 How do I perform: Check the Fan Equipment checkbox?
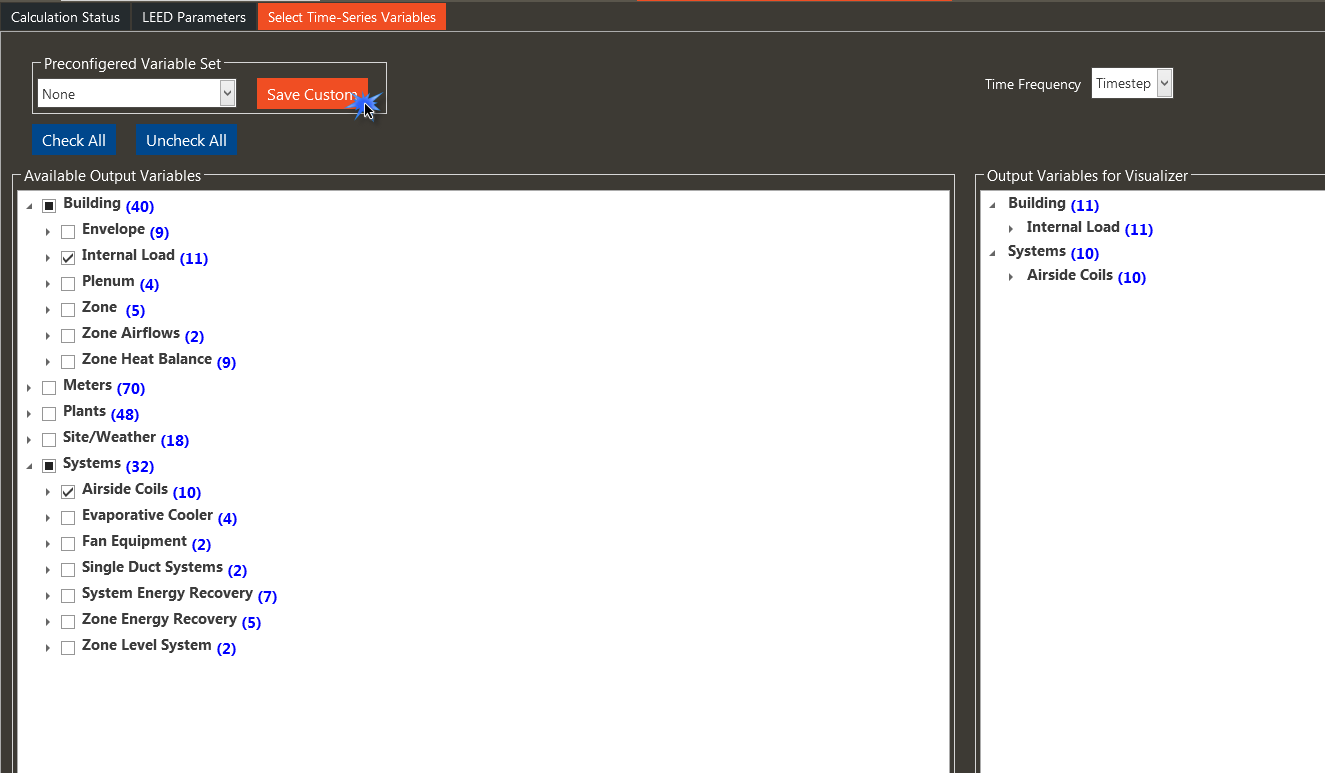pyautogui.click(x=68, y=544)
